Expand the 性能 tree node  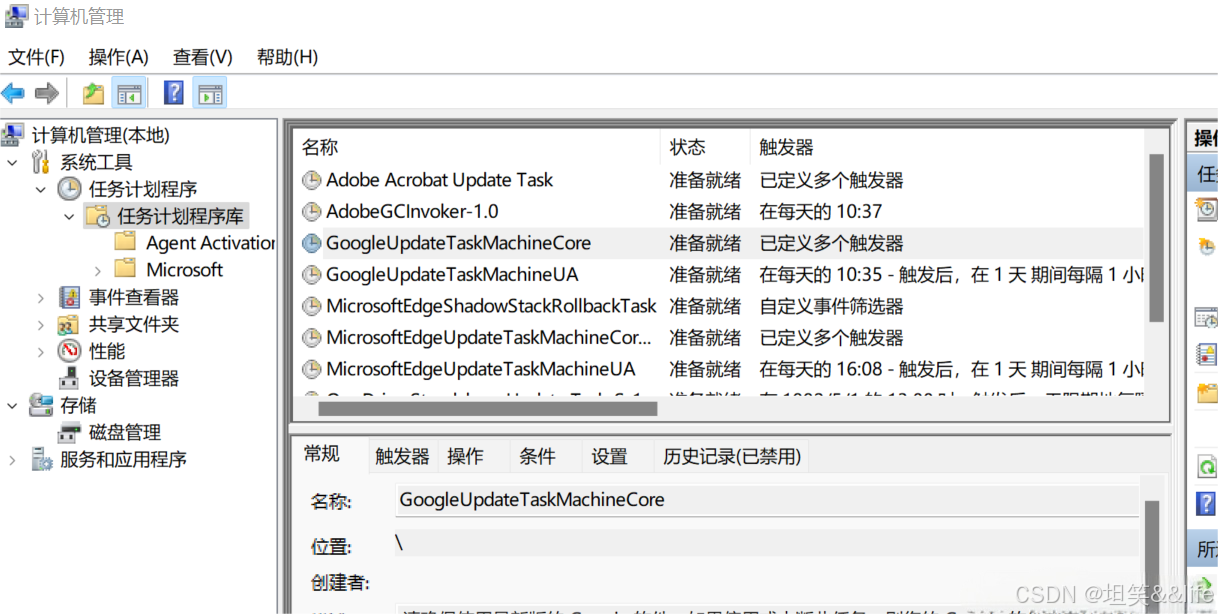pyautogui.click(x=41, y=351)
